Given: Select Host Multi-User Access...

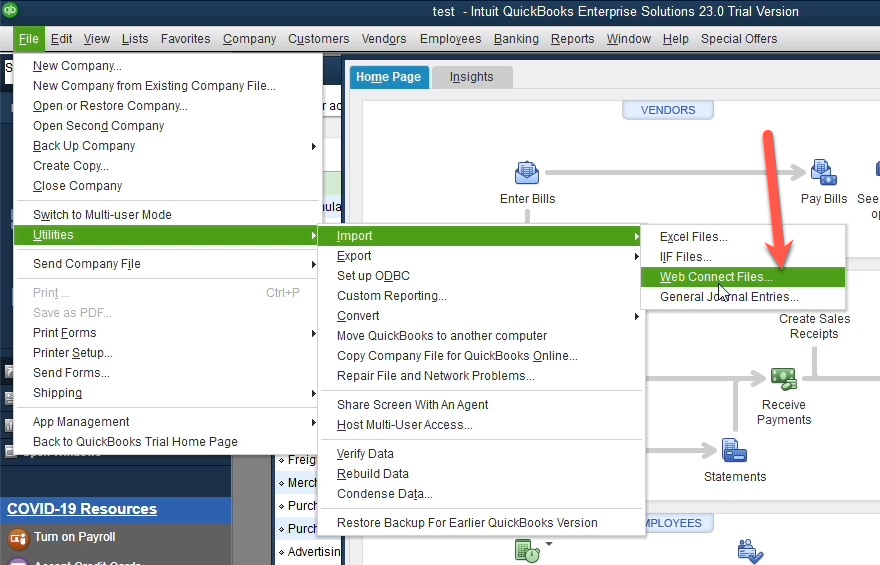Looking at the screenshot, I should pos(480,425).
